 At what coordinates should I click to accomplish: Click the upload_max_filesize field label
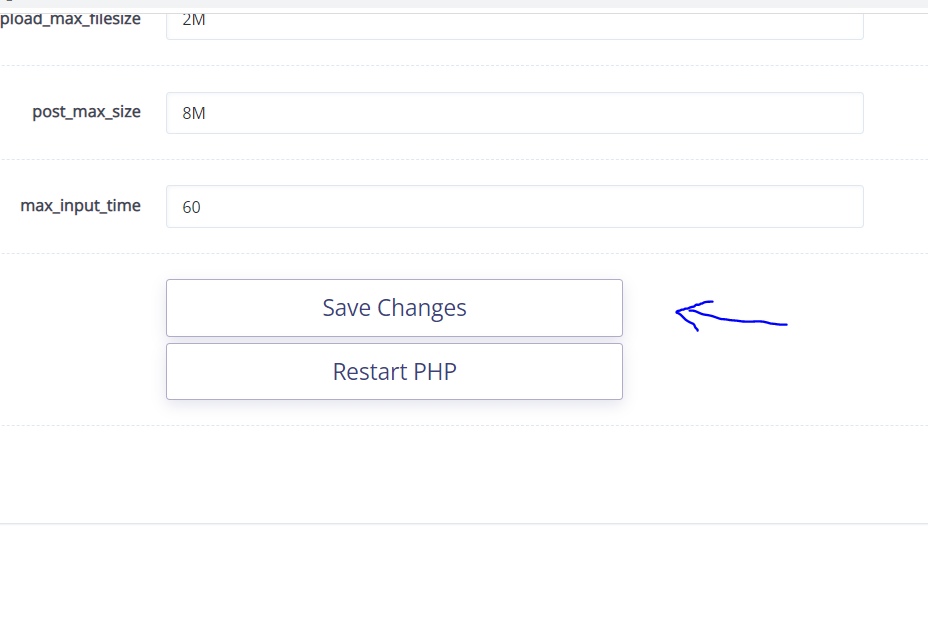(70, 16)
